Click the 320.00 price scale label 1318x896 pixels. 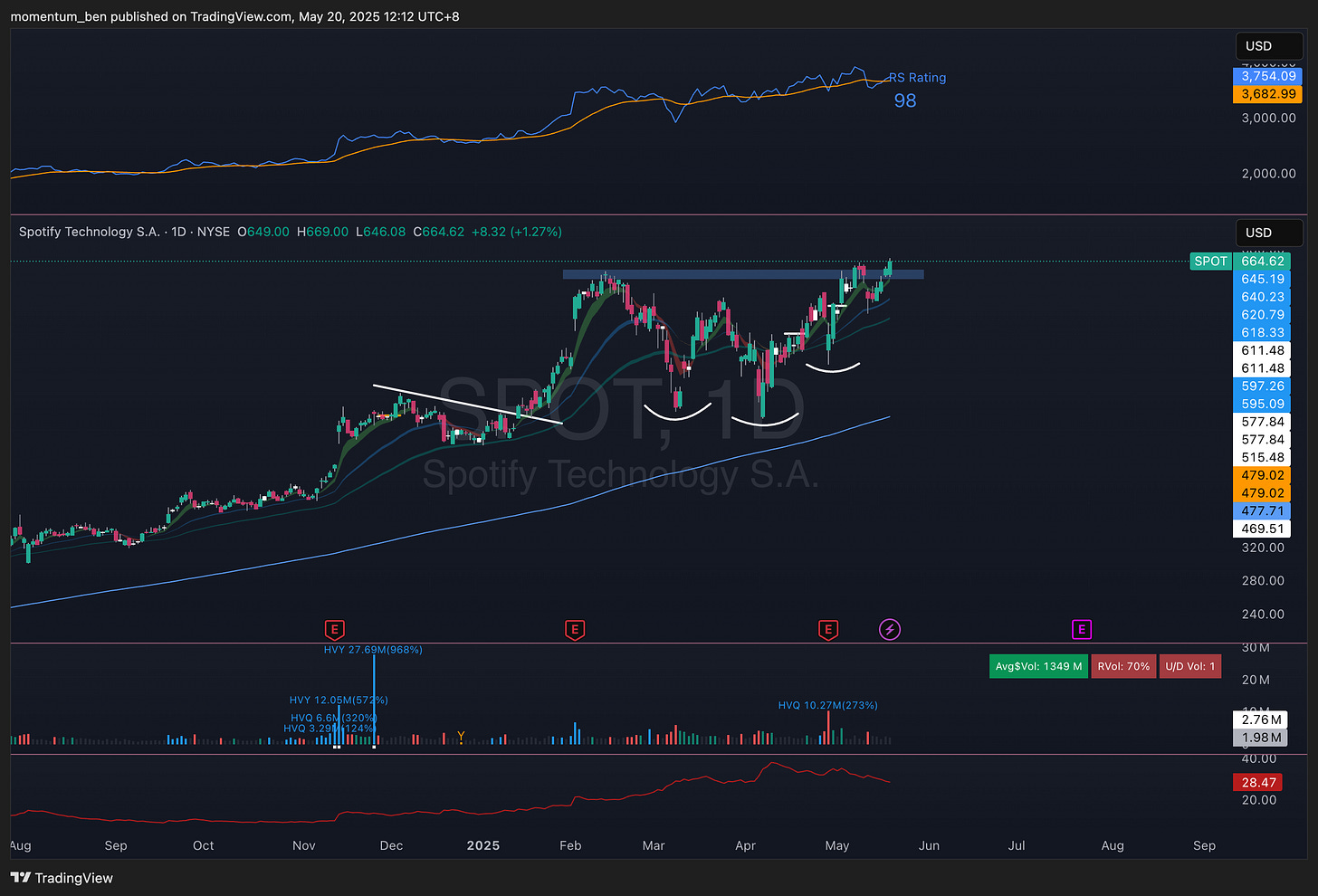tap(1263, 548)
